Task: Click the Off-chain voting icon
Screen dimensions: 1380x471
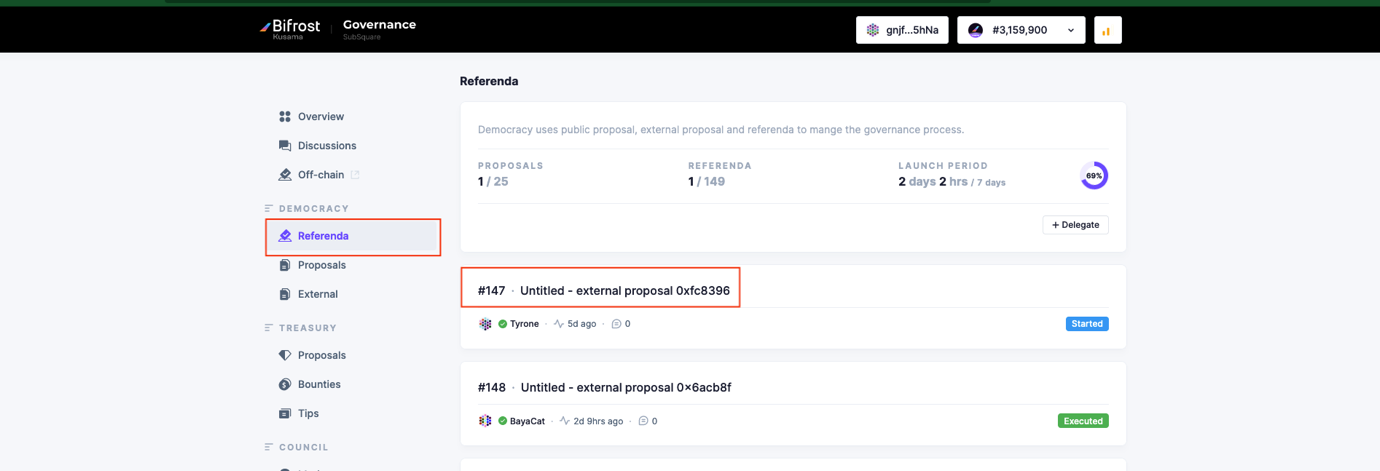Action: pos(285,175)
